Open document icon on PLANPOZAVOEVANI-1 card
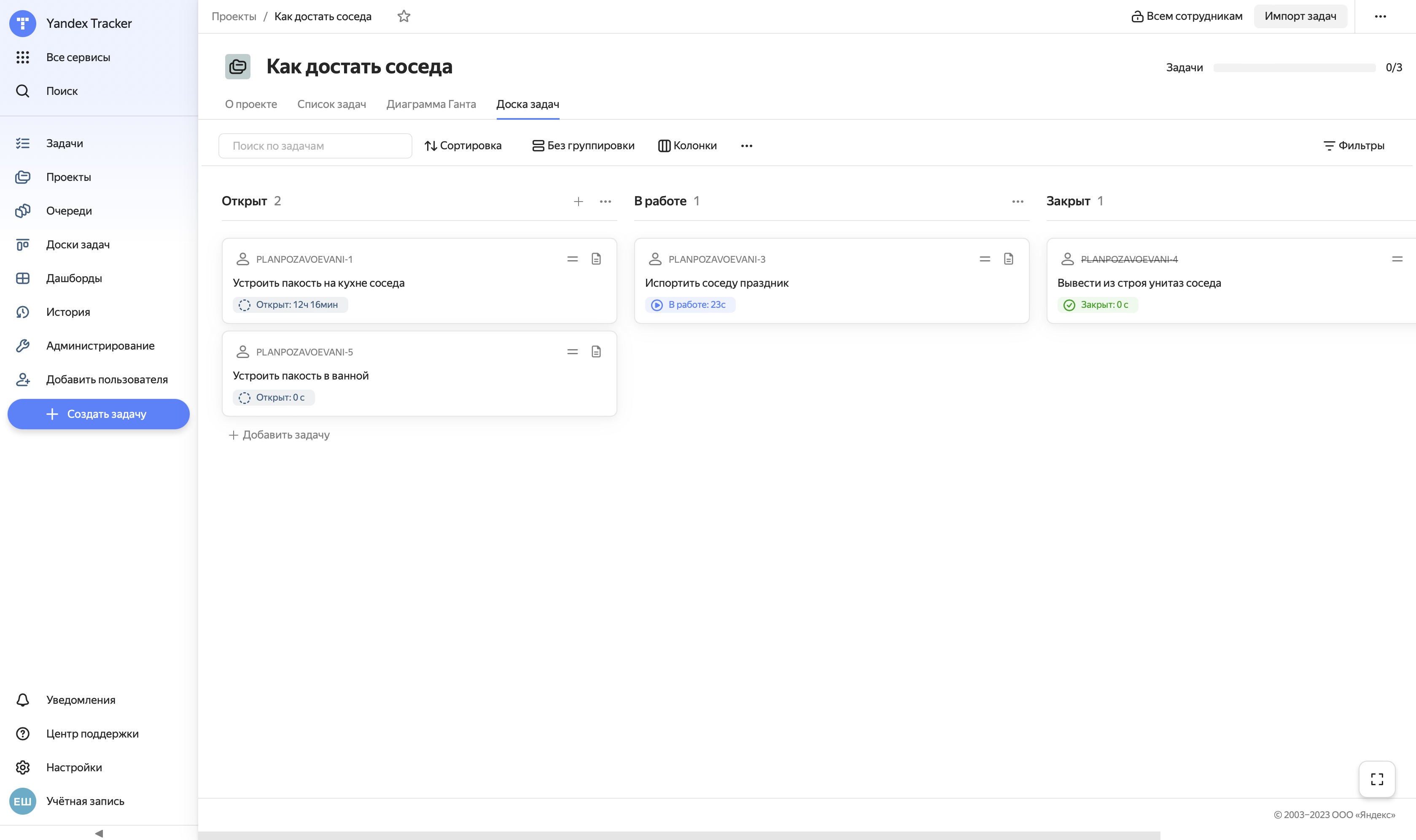The width and height of the screenshot is (1416, 840). coord(596,259)
